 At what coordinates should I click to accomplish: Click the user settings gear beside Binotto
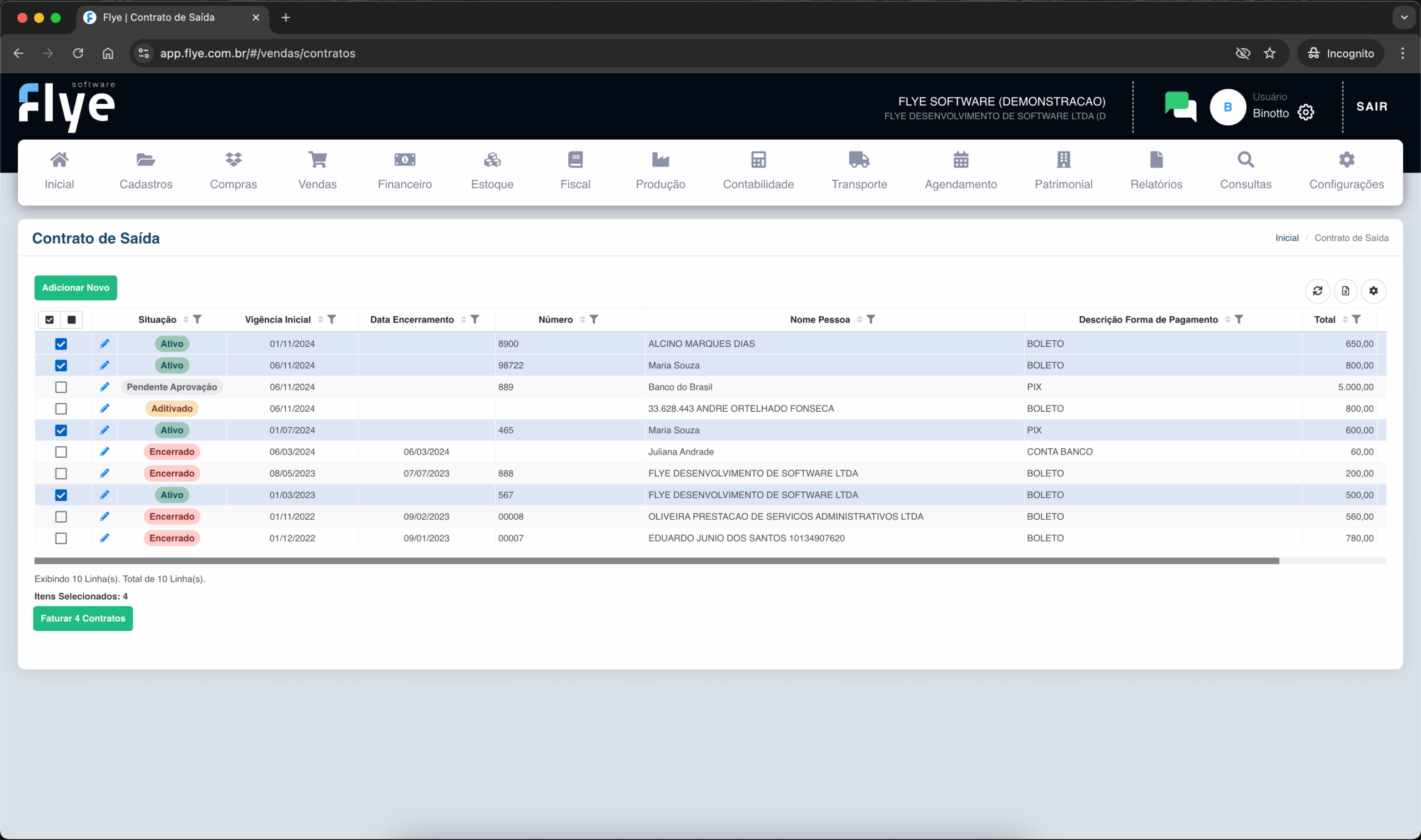point(1306,113)
